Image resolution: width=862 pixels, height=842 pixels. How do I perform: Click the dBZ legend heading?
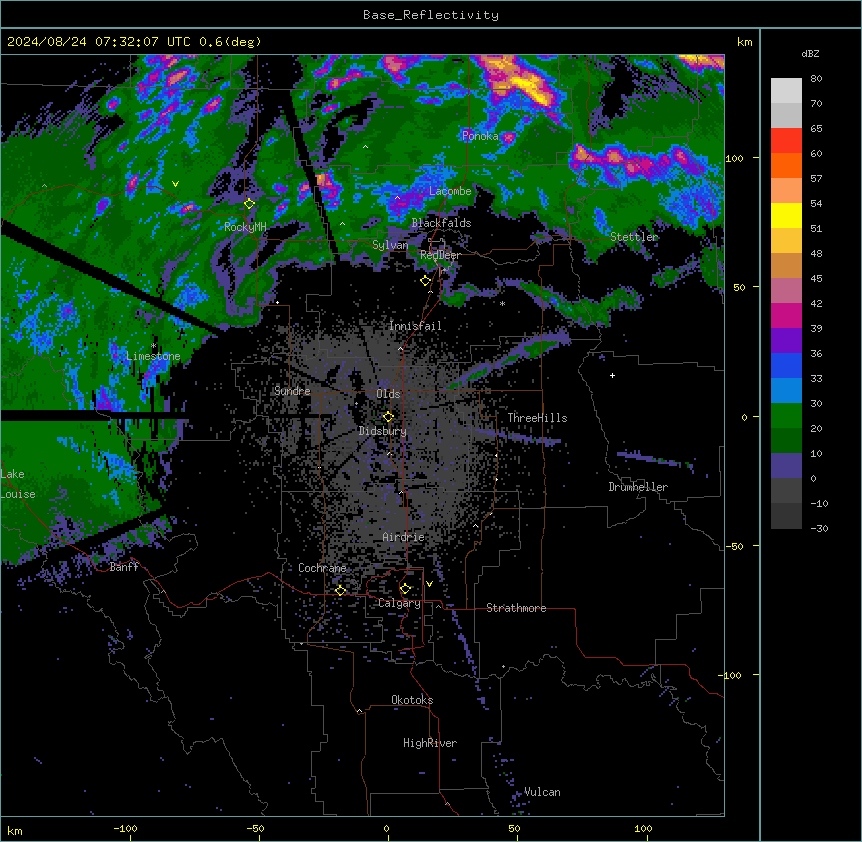coord(810,54)
